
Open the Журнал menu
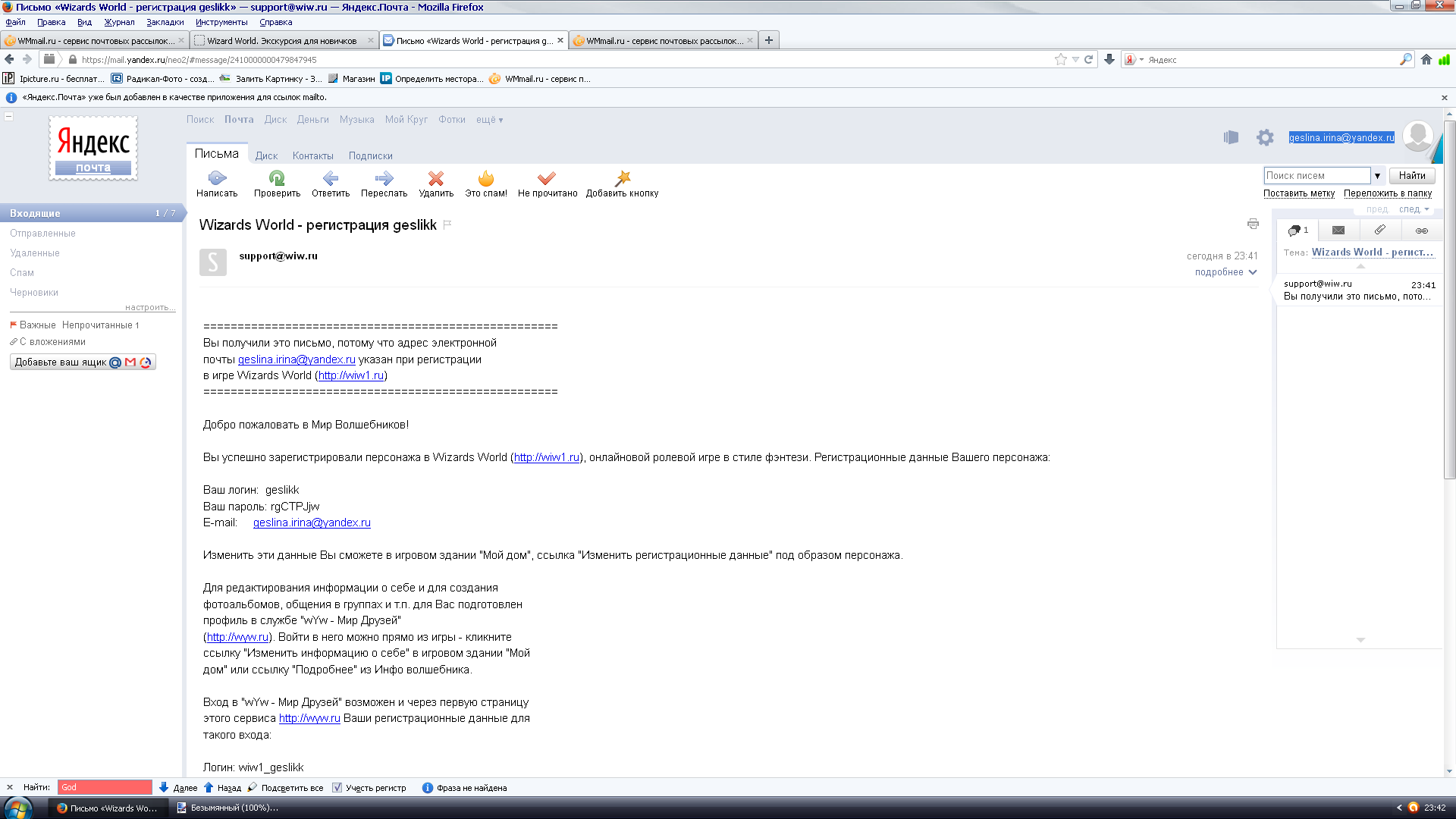(119, 22)
